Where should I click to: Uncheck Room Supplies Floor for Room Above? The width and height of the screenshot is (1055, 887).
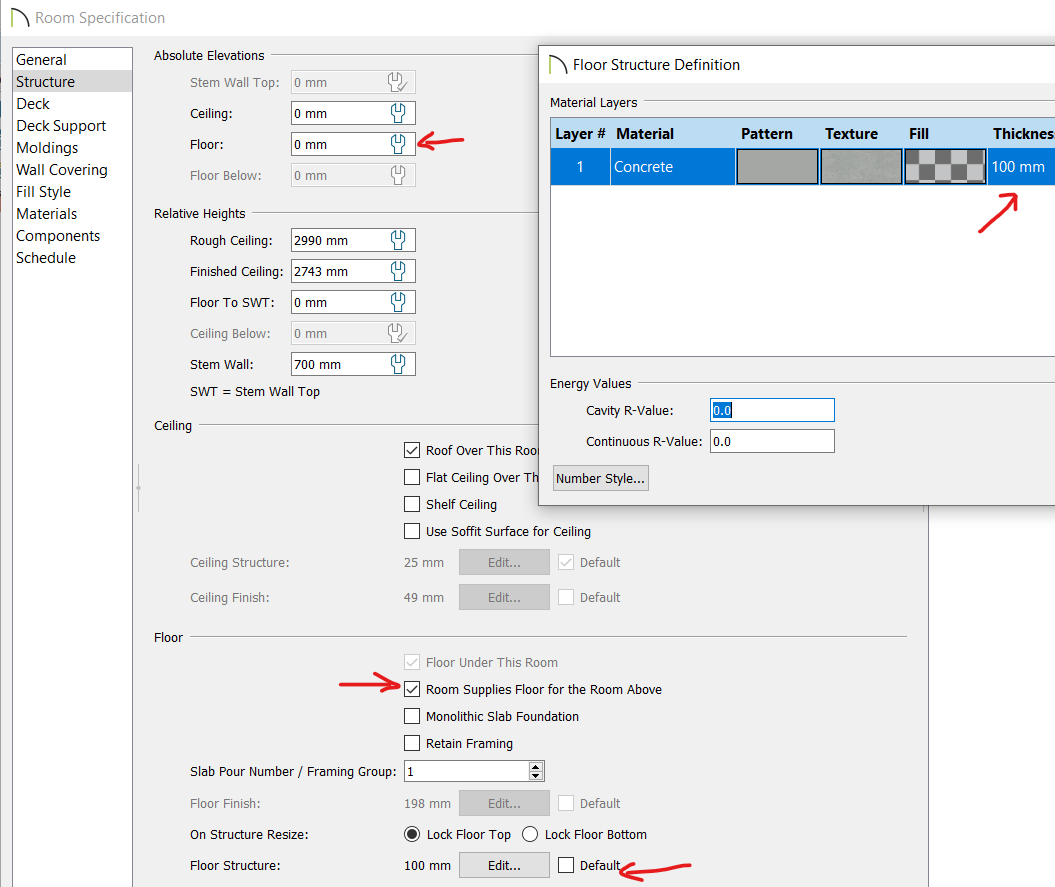412,689
